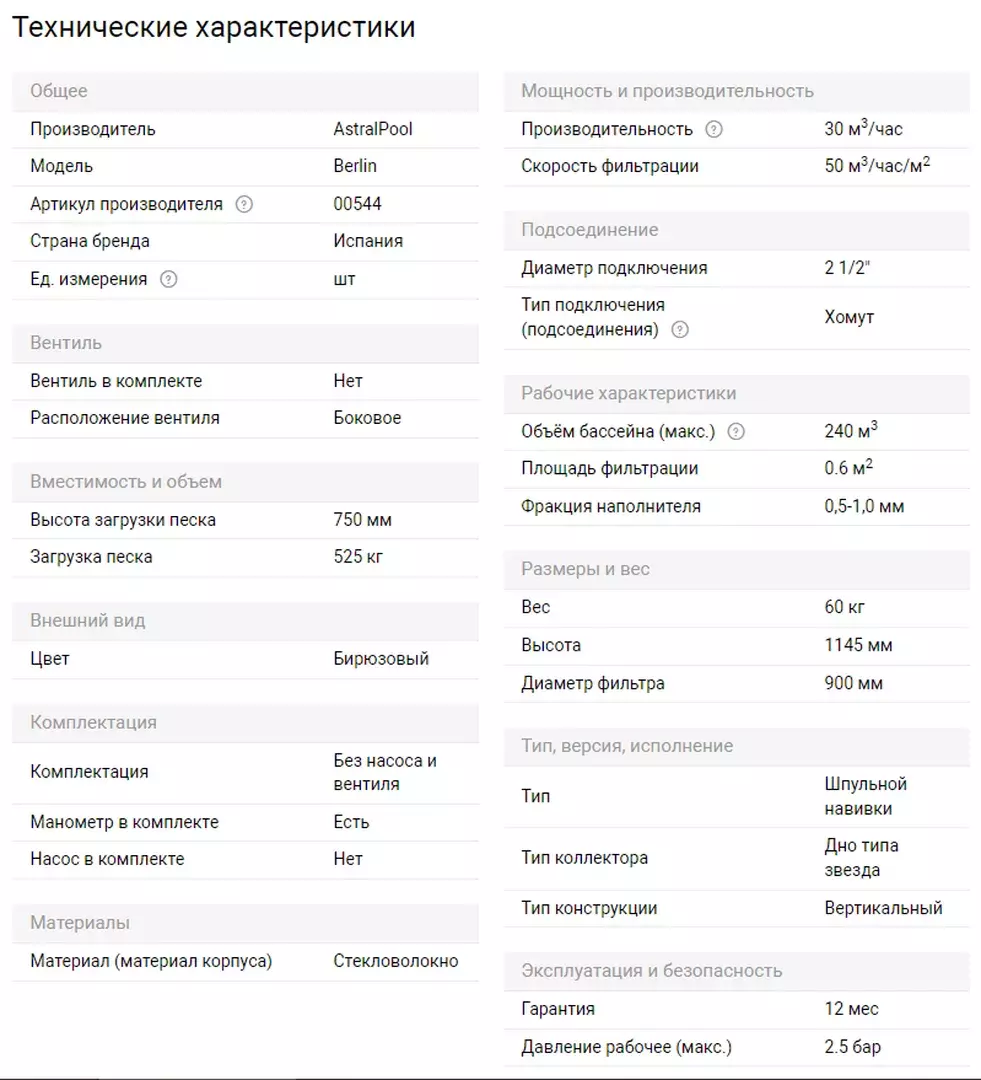
Task: Show hint icon for Объём бассейна (макс.)
Action: point(736,432)
